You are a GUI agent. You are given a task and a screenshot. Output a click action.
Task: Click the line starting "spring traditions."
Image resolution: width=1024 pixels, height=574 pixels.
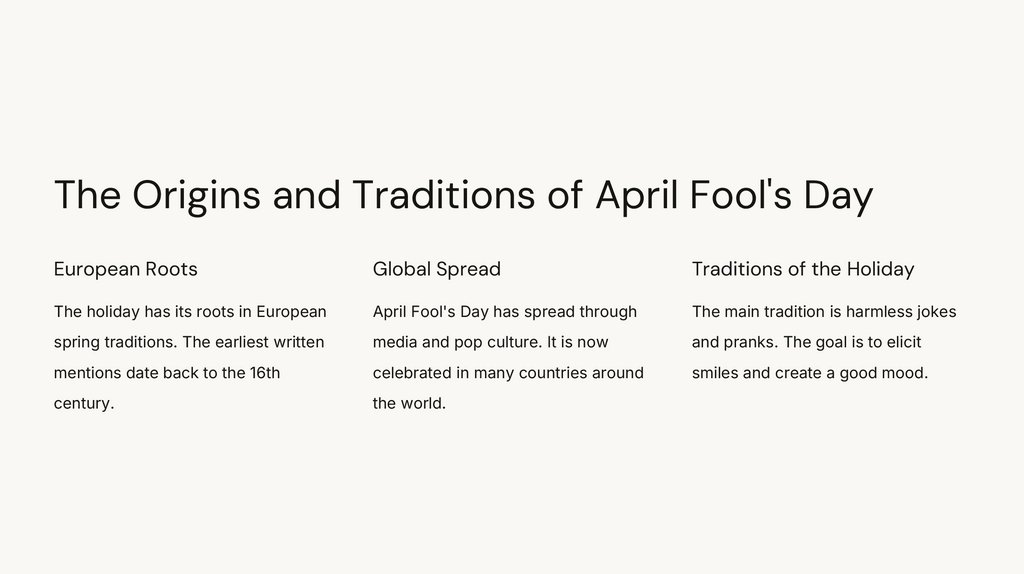(x=189, y=342)
